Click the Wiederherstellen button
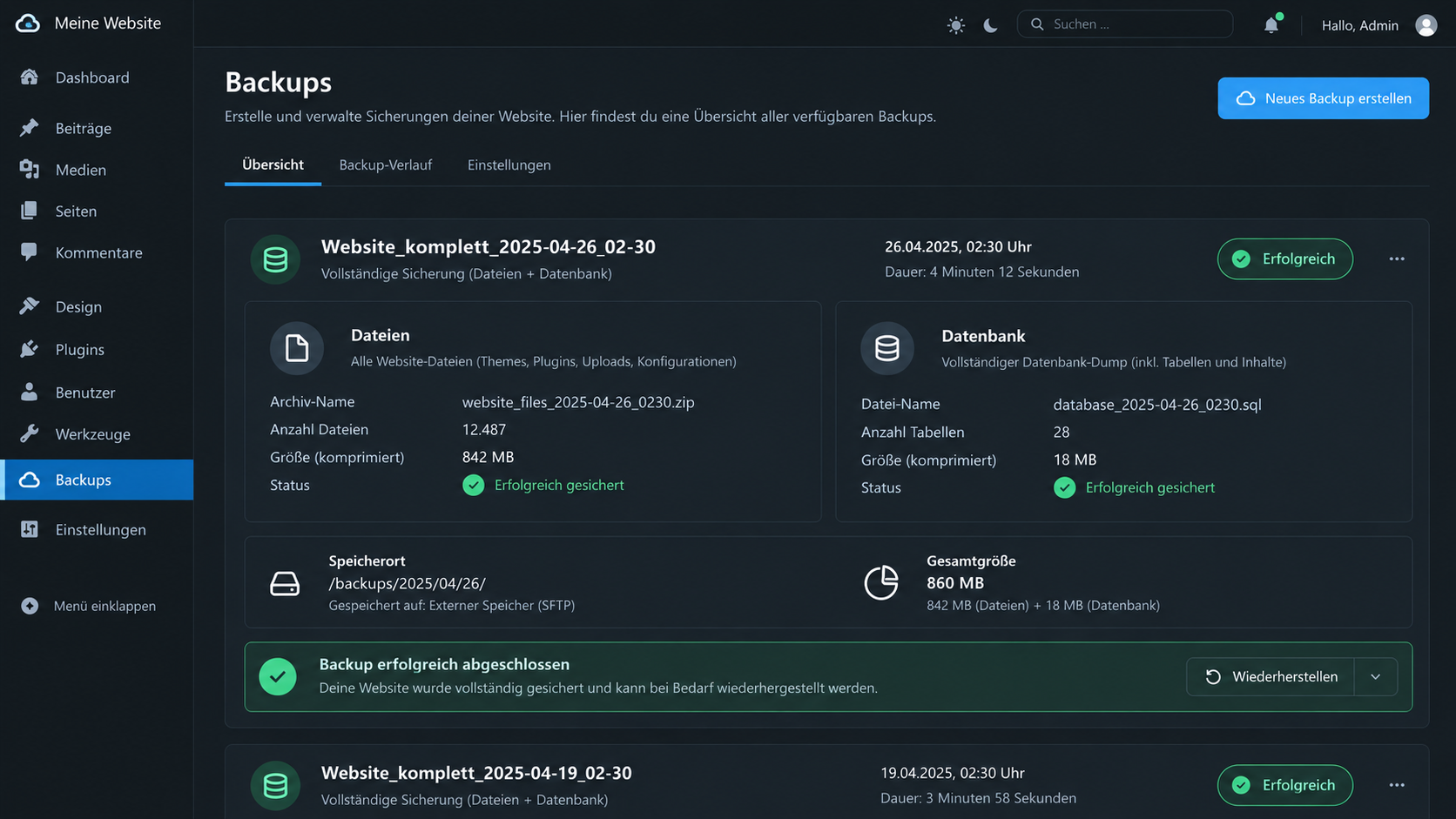This screenshot has width=1456, height=819. point(1271,676)
